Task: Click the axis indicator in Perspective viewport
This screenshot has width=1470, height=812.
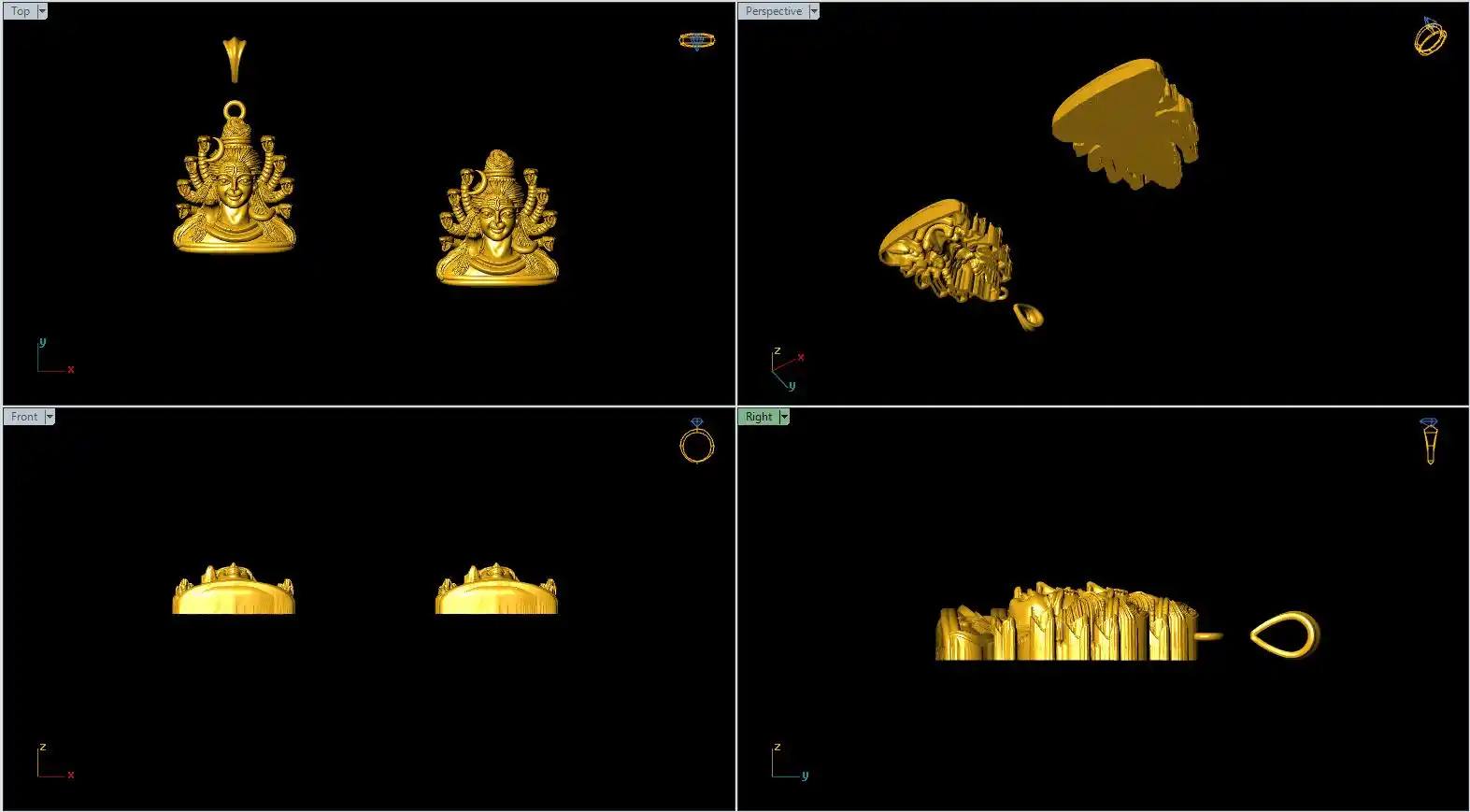Action: pos(787,369)
